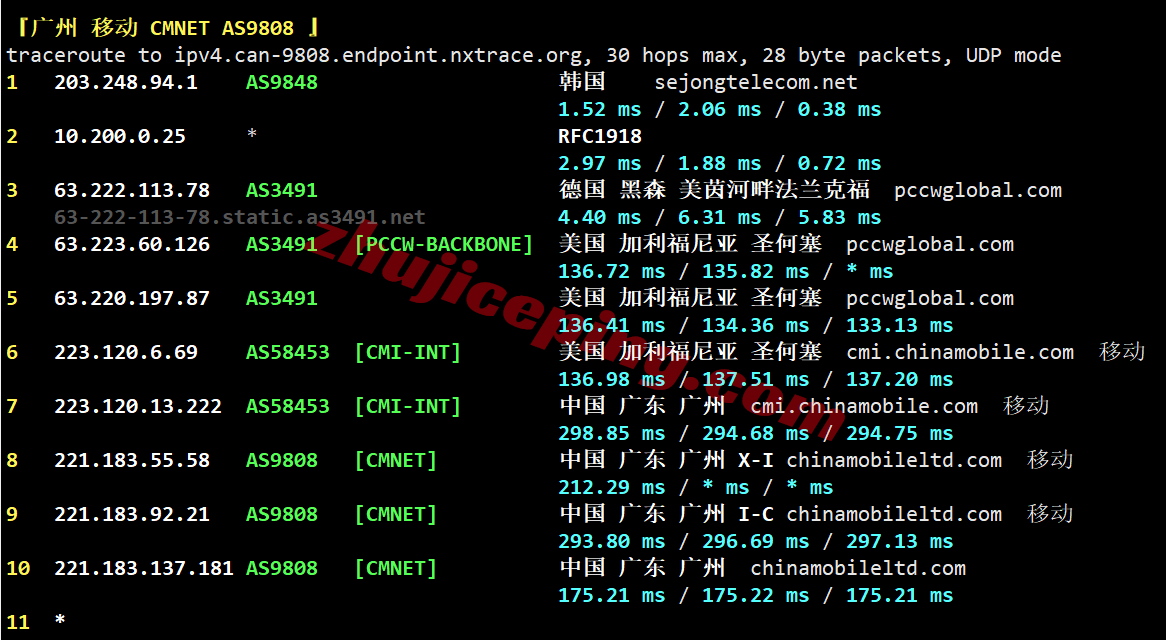The width and height of the screenshot is (1166, 640).
Task: Click IP address 63.222.113.78
Action: pos(132,190)
